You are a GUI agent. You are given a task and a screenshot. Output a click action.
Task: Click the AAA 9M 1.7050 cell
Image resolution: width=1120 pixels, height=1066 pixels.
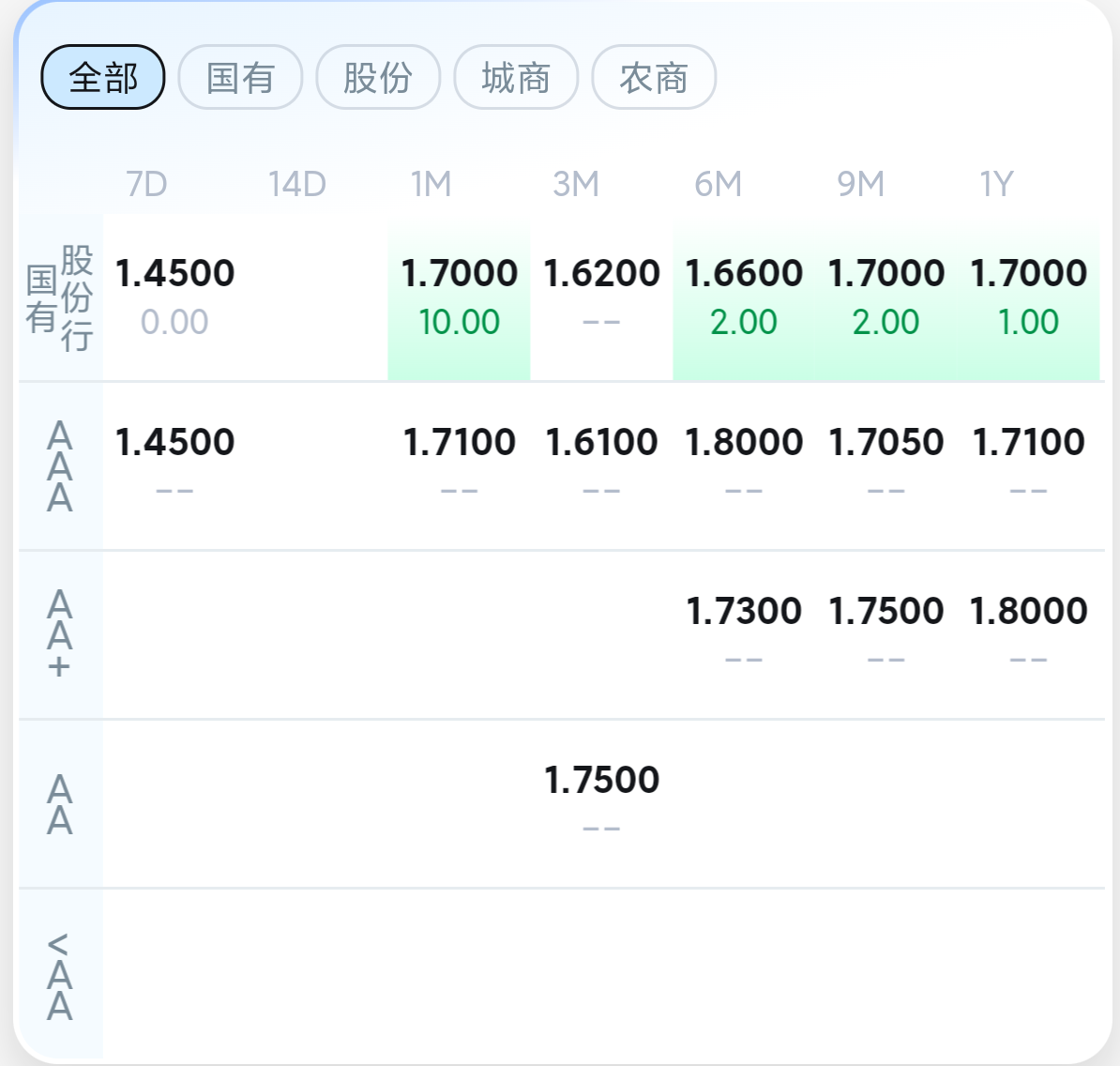886,464
